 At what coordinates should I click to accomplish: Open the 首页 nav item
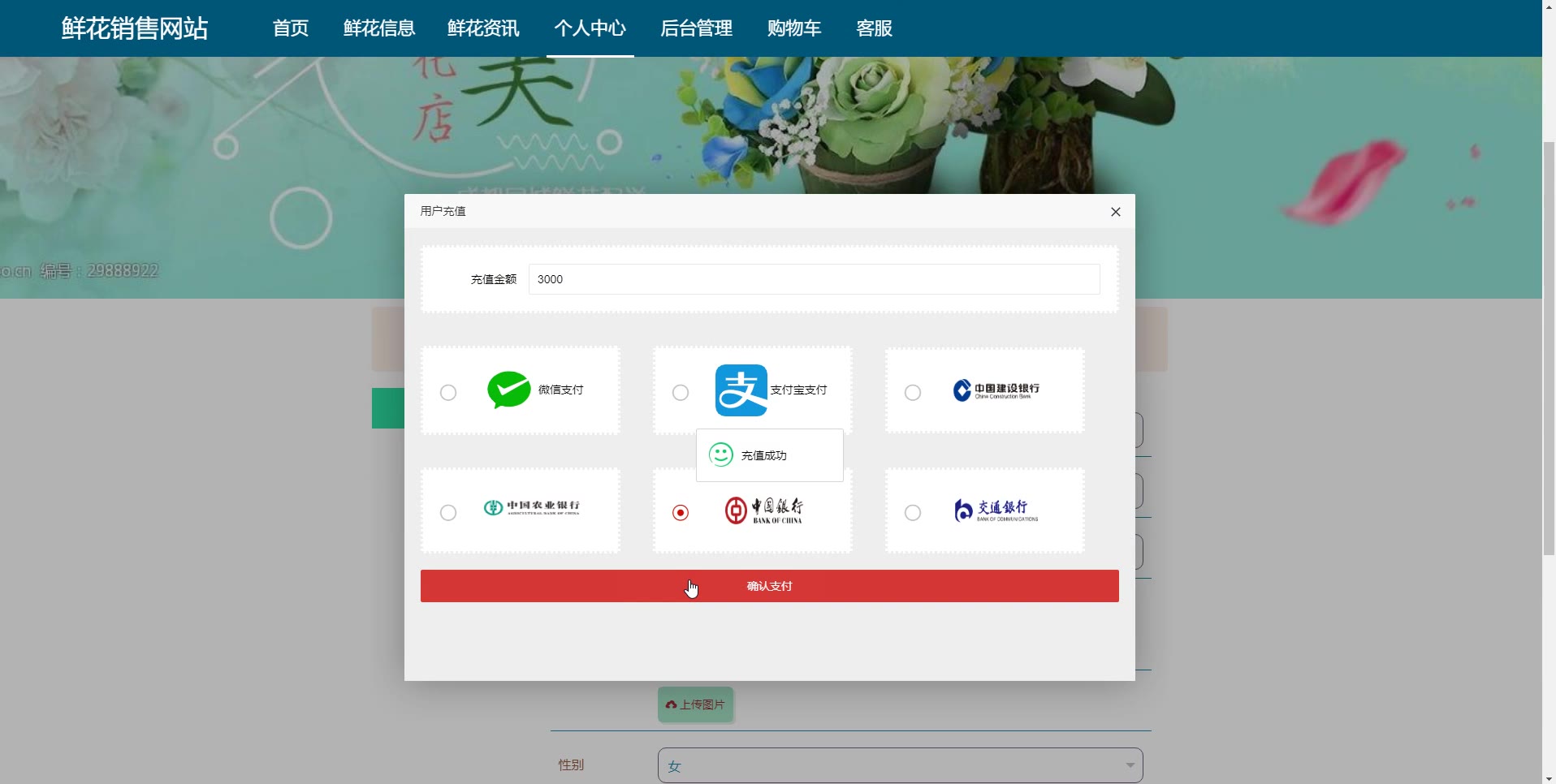(x=291, y=28)
